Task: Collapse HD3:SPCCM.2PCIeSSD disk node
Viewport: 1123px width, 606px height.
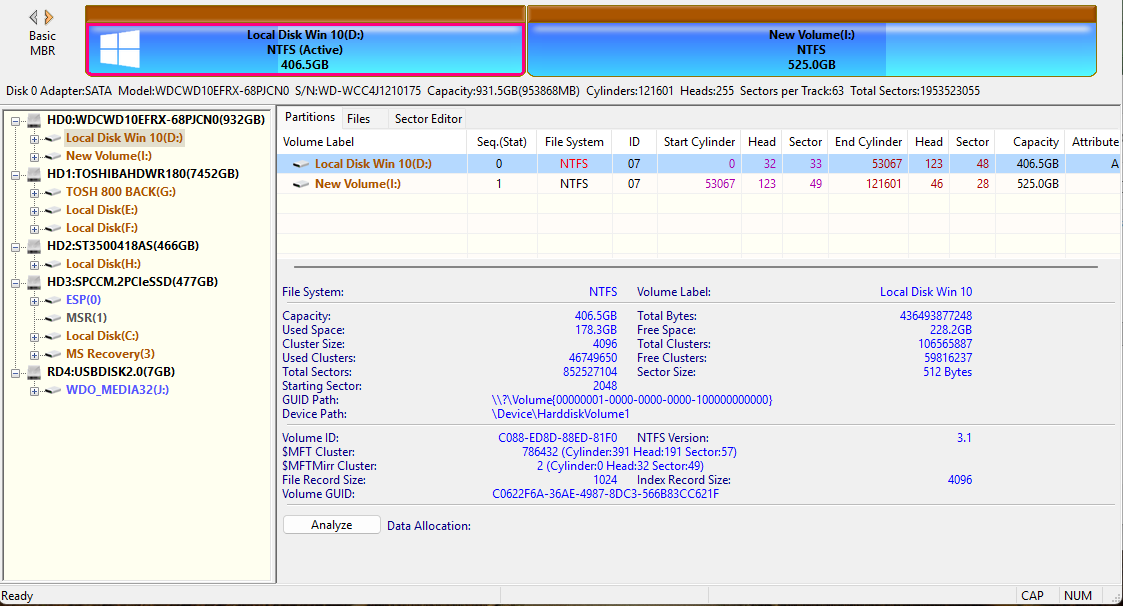Action: coord(15,282)
